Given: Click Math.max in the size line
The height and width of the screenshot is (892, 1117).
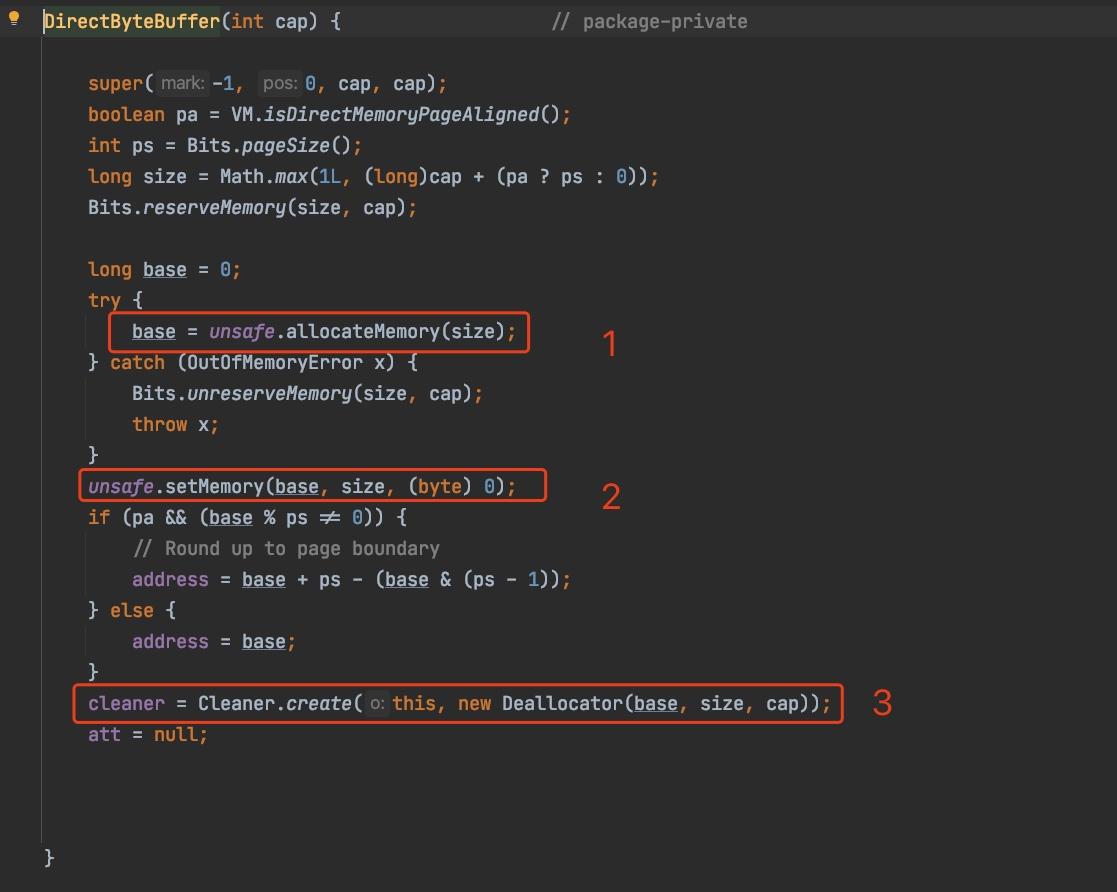Looking at the screenshot, I should click(264, 177).
